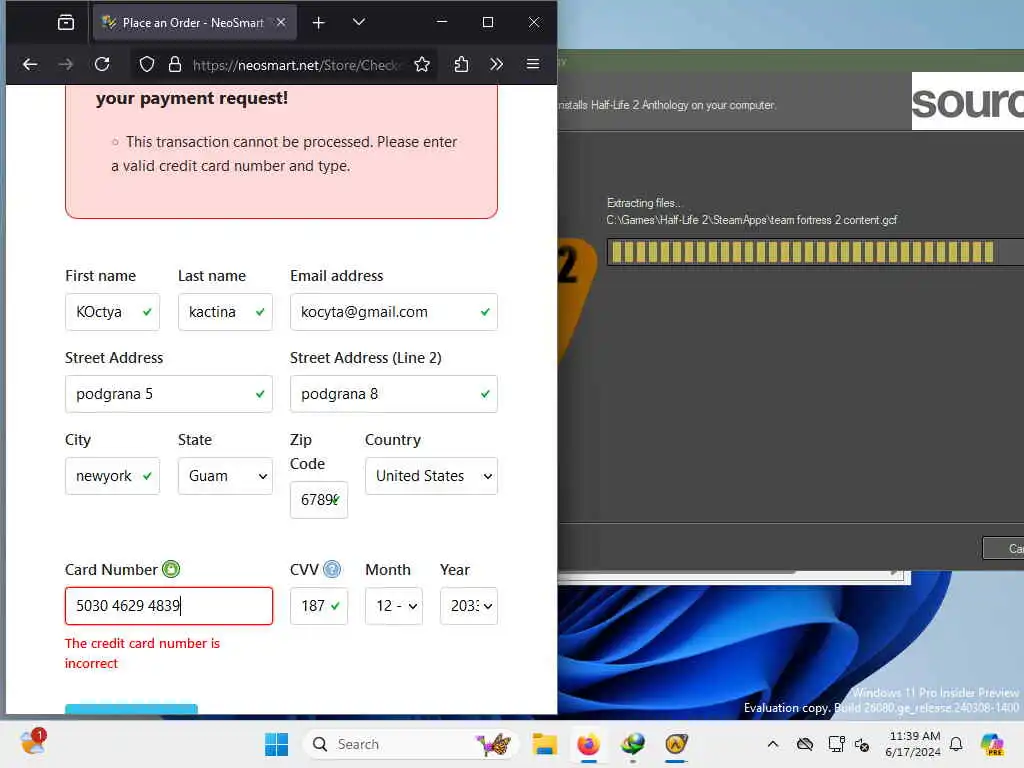Show hidden system tray icons
Screen dimensions: 1024x768
(773, 744)
